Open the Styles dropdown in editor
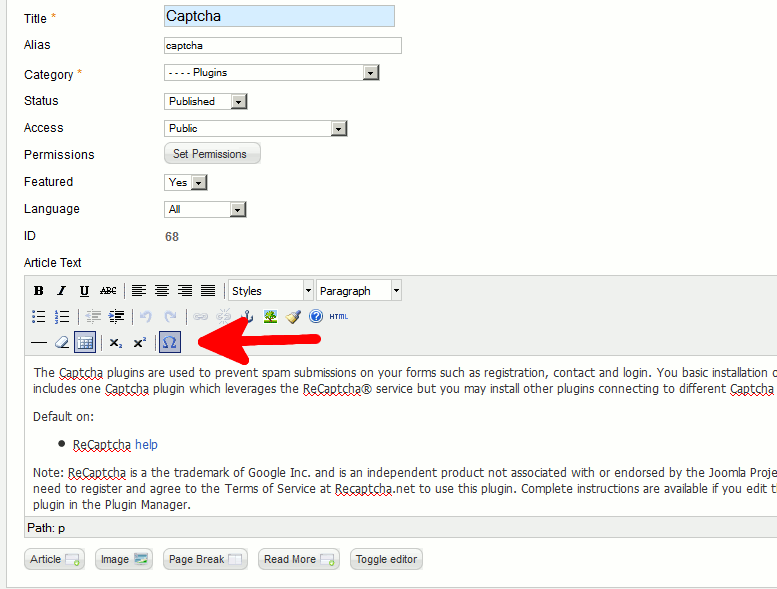Viewport: 777px width, 589px height. (271, 291)
